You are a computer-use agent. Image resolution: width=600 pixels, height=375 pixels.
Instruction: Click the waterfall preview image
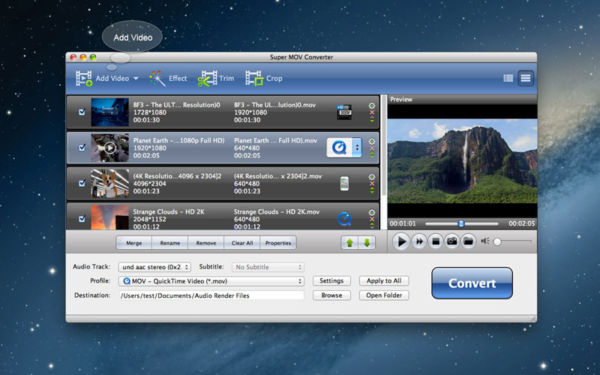(462, 161)
